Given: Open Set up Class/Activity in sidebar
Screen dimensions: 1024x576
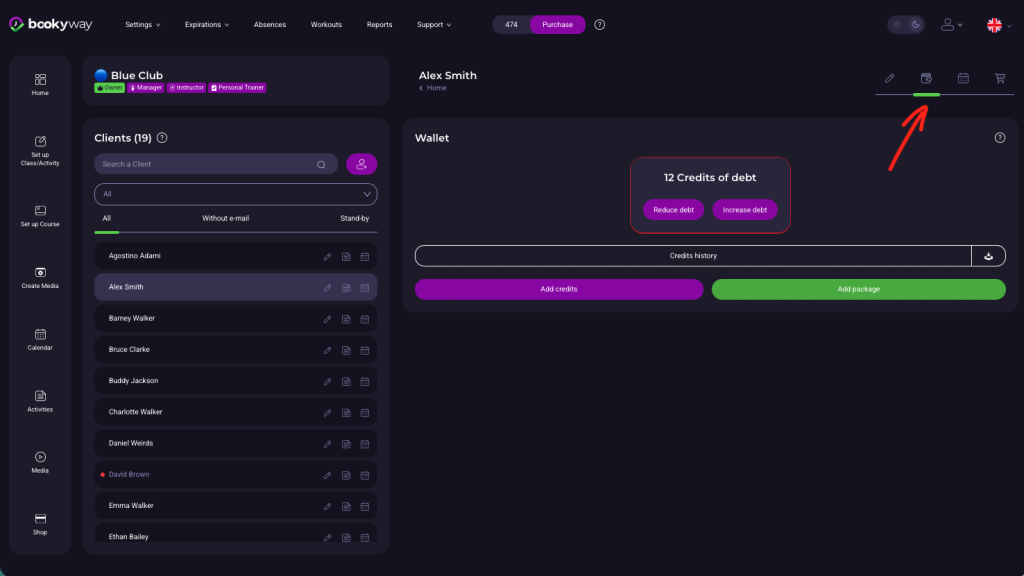Looking at the screenshot, I should point(40,151).
